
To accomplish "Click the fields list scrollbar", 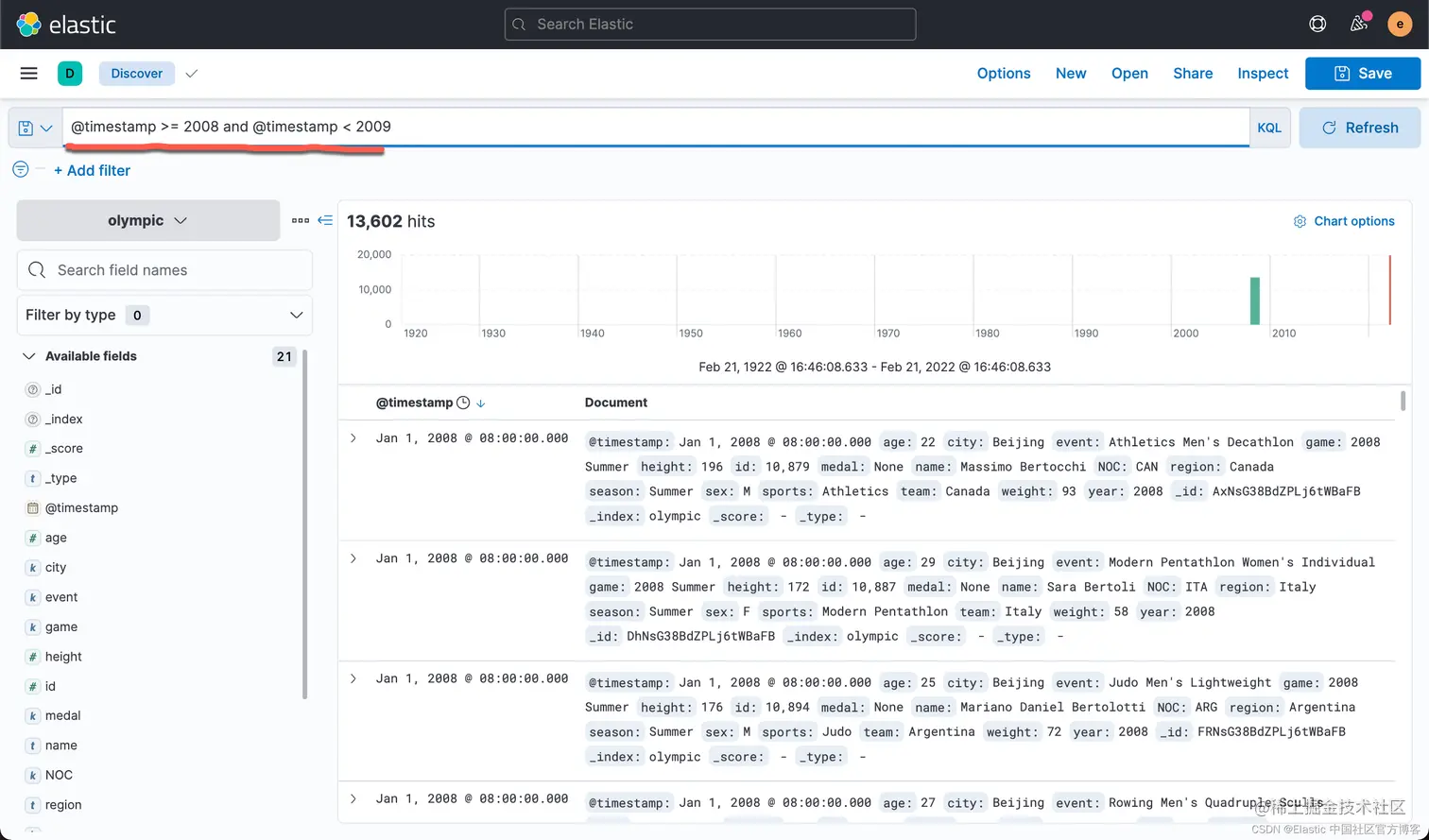I will pos(304,524).
